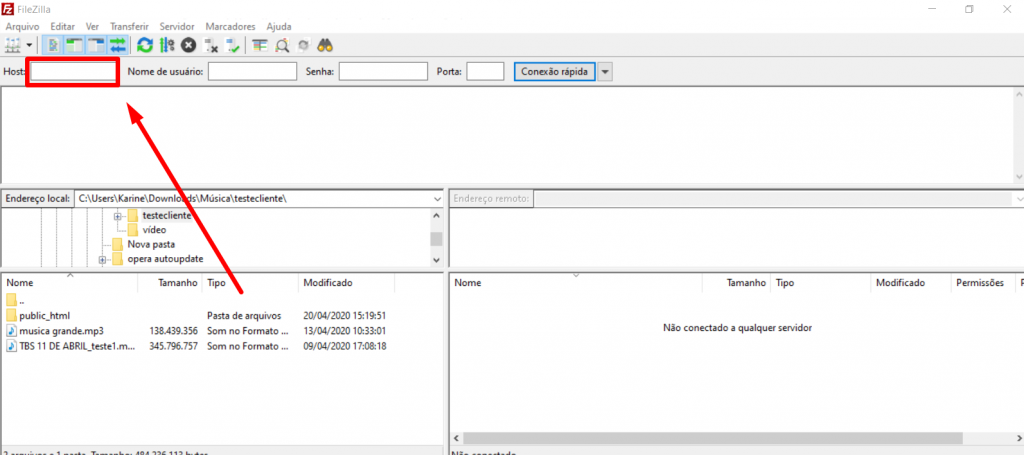Toggle message log display icon

pos(54,45)
